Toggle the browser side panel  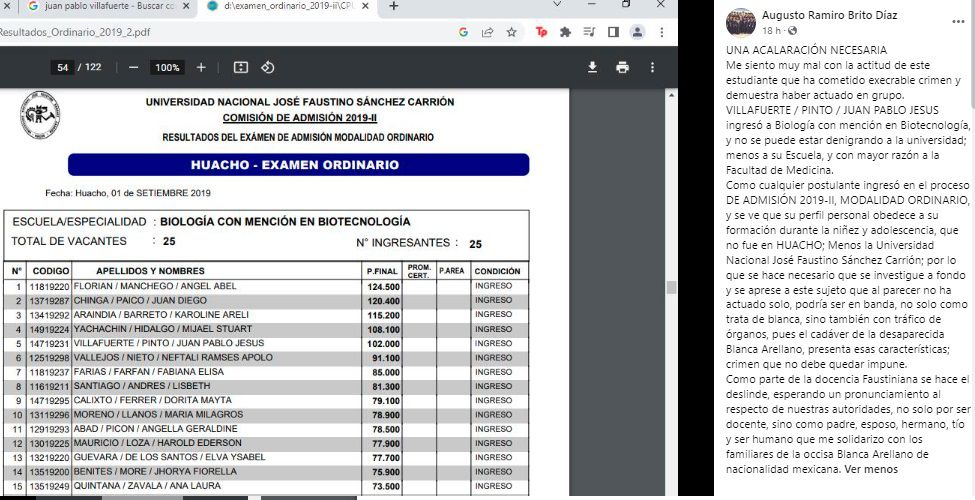(x=613, y=32)
